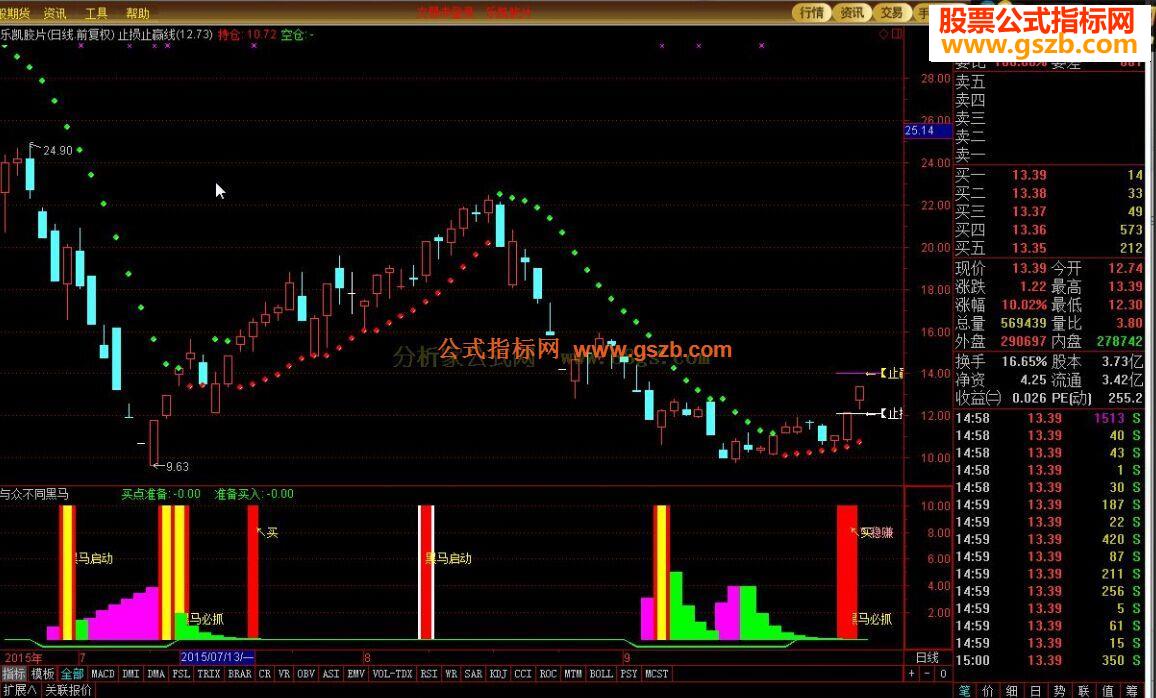This screenshot has height=698, width=1156.
Task: Switch to the EMV indicator
Action: 356,674
